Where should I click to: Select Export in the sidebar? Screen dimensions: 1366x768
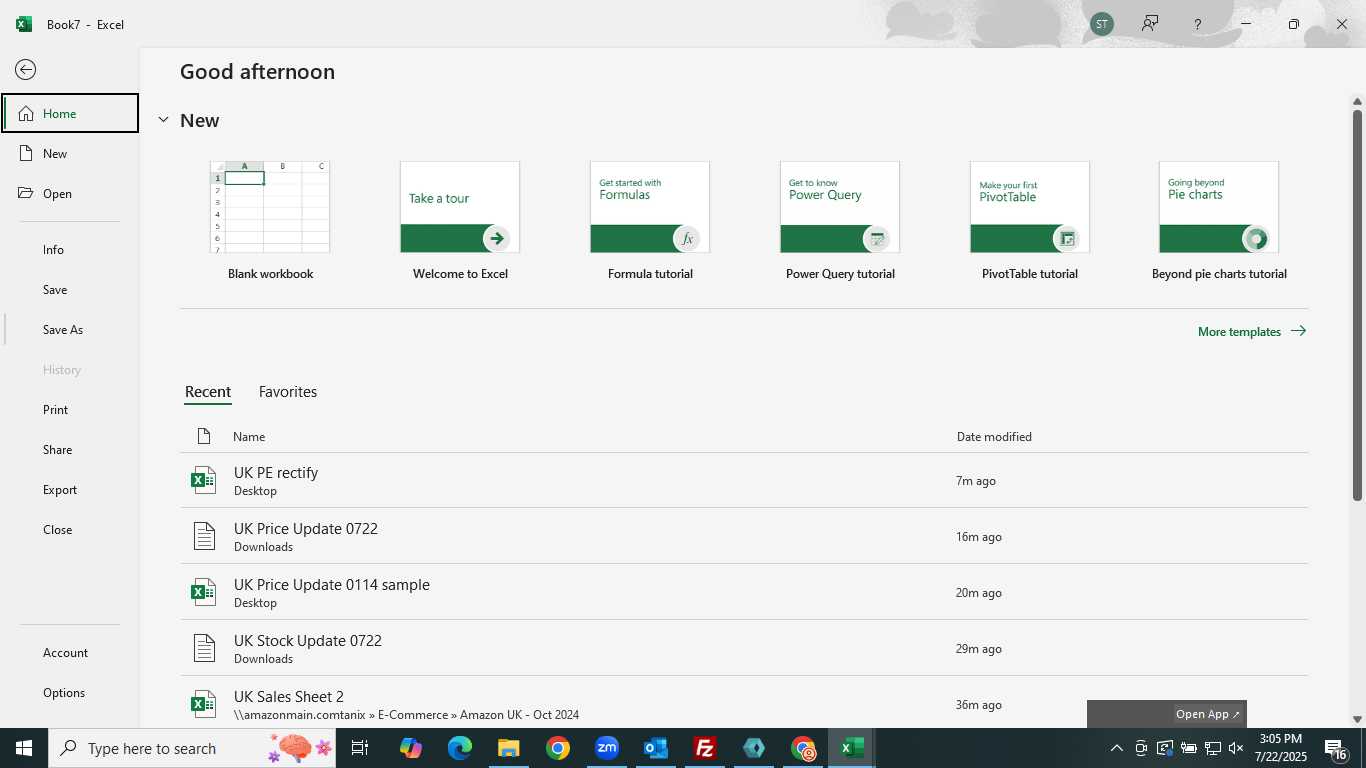tap(70, 489)
